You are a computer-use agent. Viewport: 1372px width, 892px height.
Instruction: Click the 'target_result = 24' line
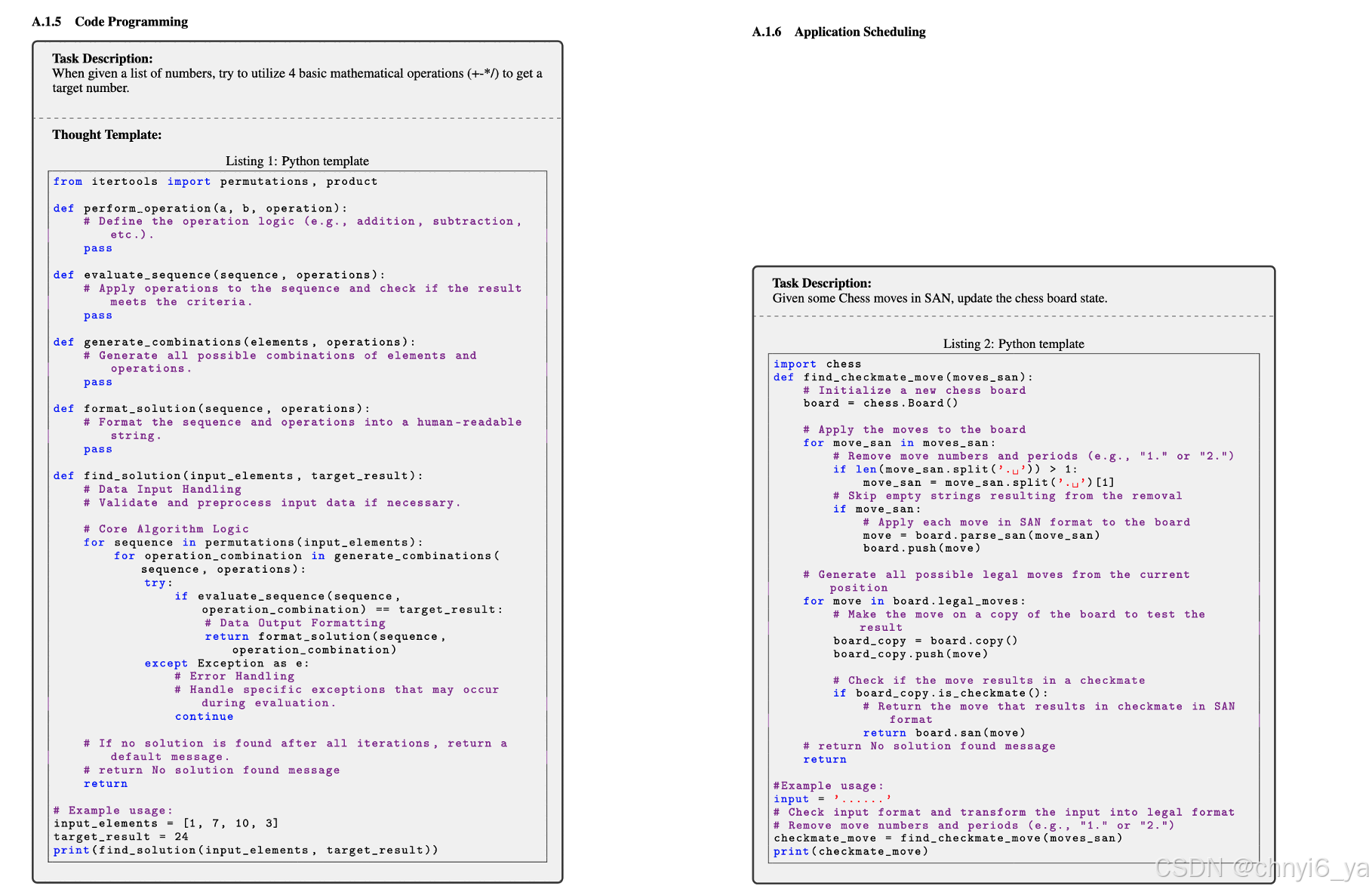coord(121,836)
